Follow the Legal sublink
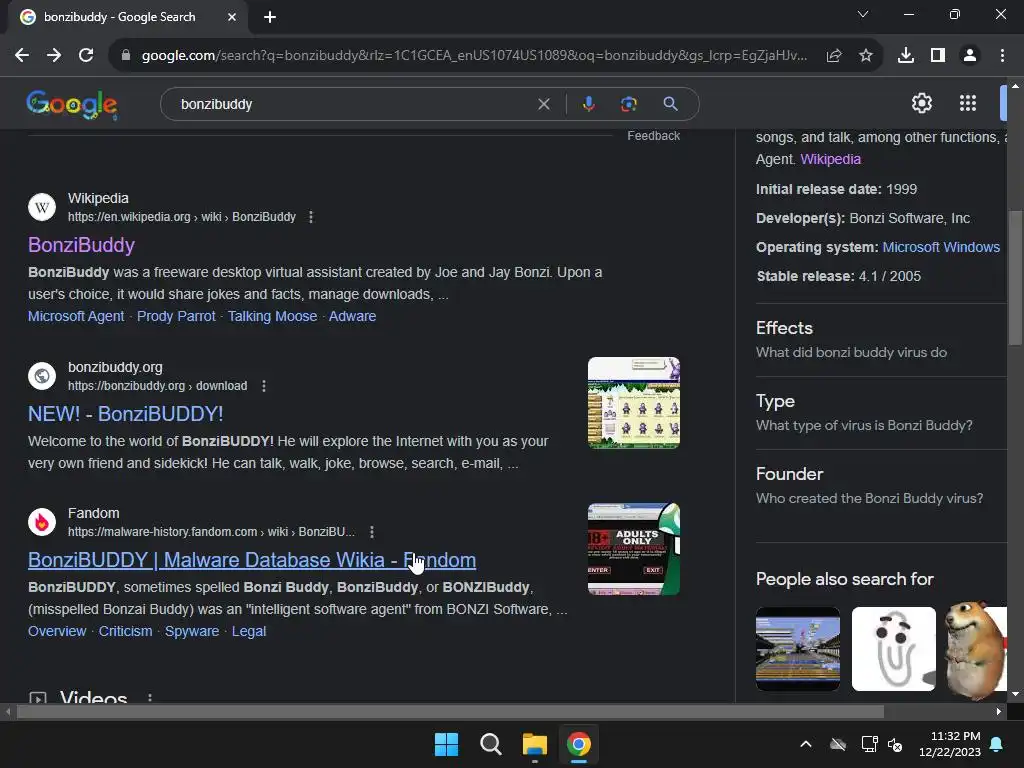The height and width of the screenshot is (768, 1024). [249, 632]
